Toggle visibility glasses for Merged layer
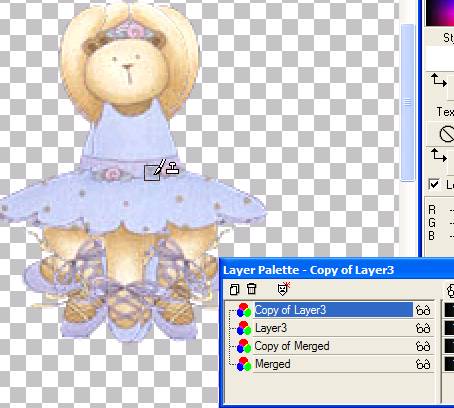 pyautogui.click(x=423, y=365)
